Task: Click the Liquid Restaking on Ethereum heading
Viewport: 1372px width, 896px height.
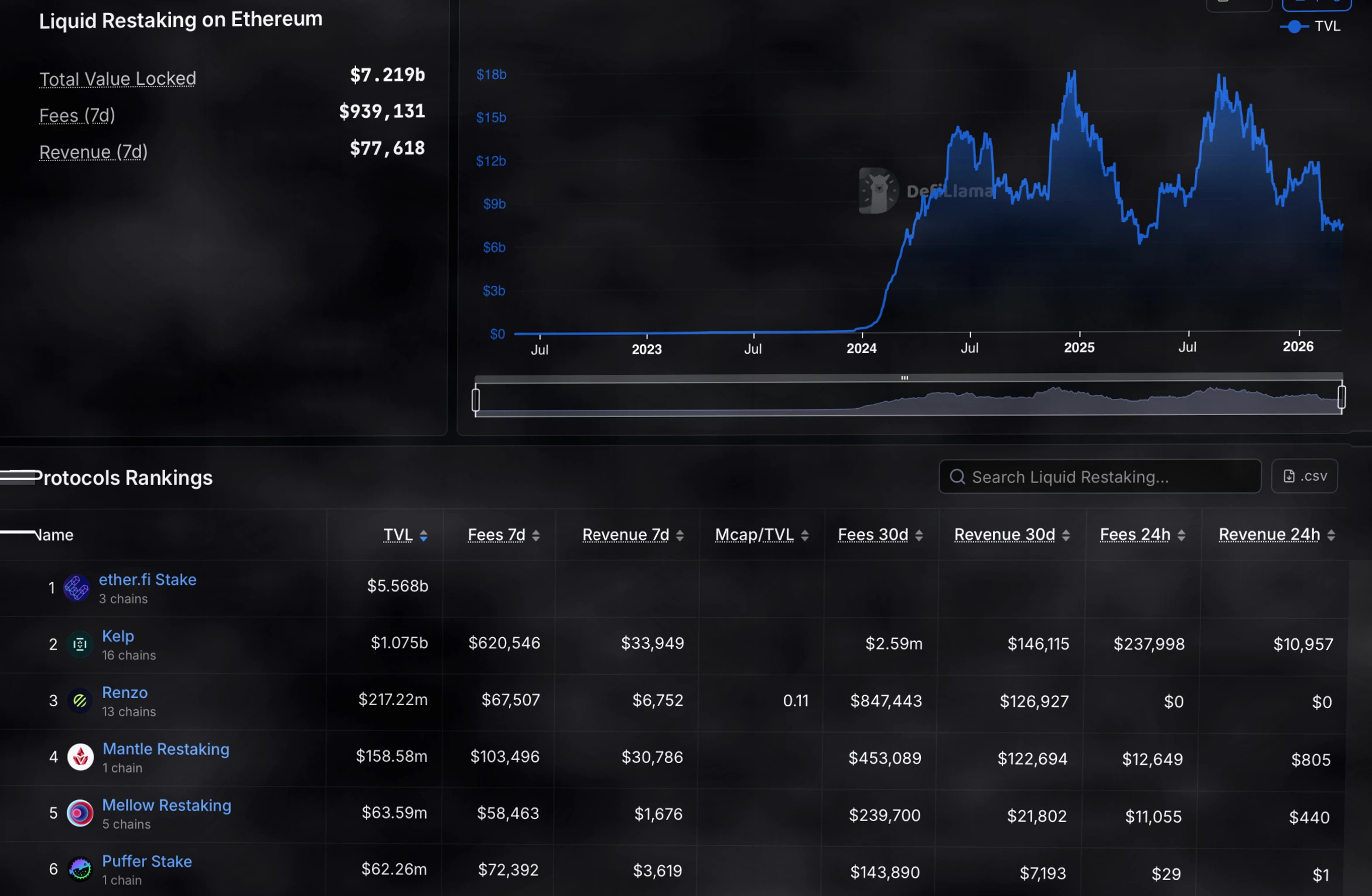Action: 181,20
